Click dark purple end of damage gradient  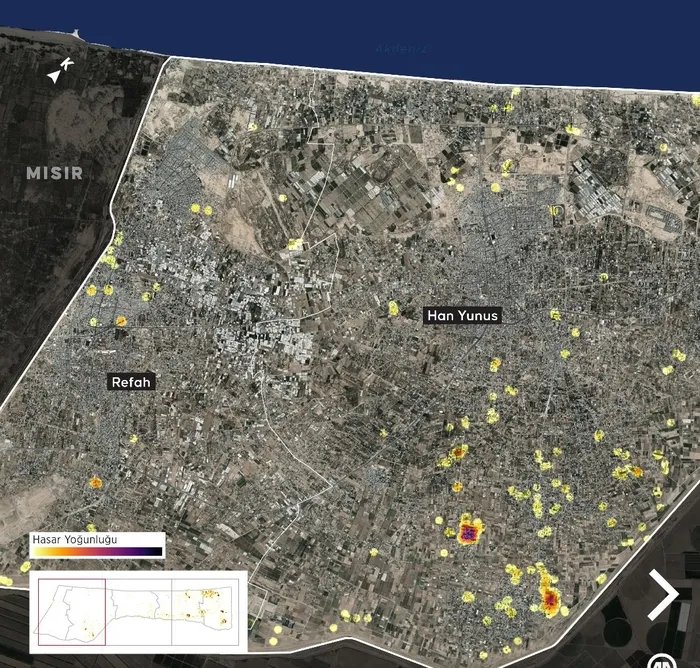coord(154,551)
